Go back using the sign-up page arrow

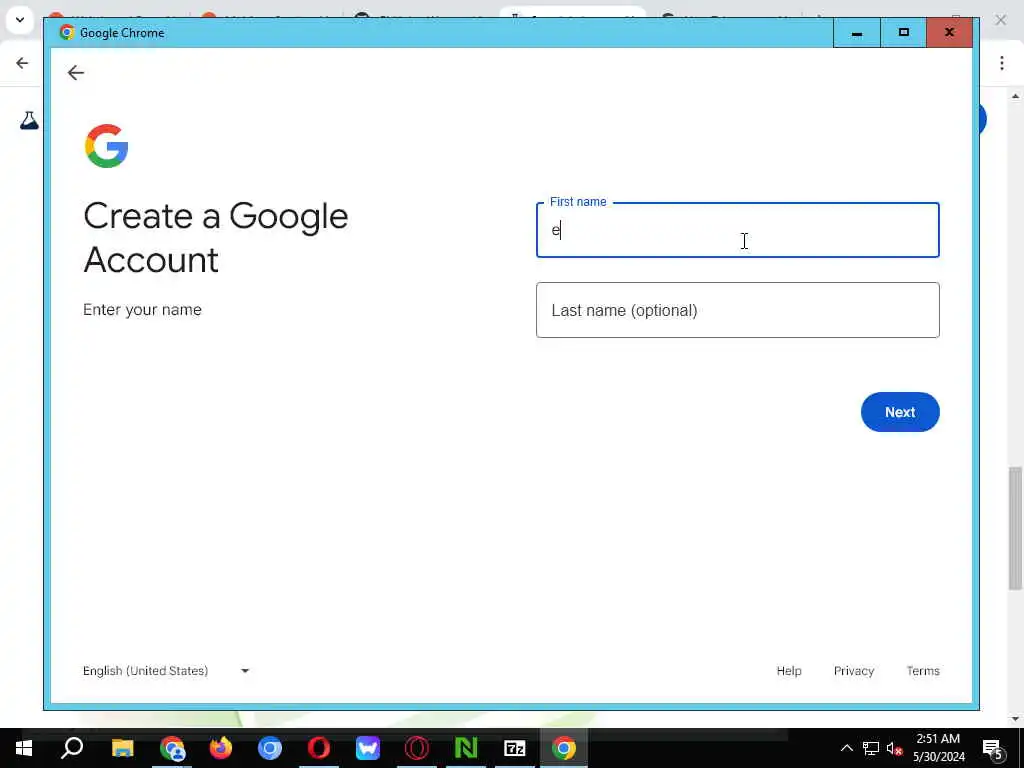tap(76, 72)
